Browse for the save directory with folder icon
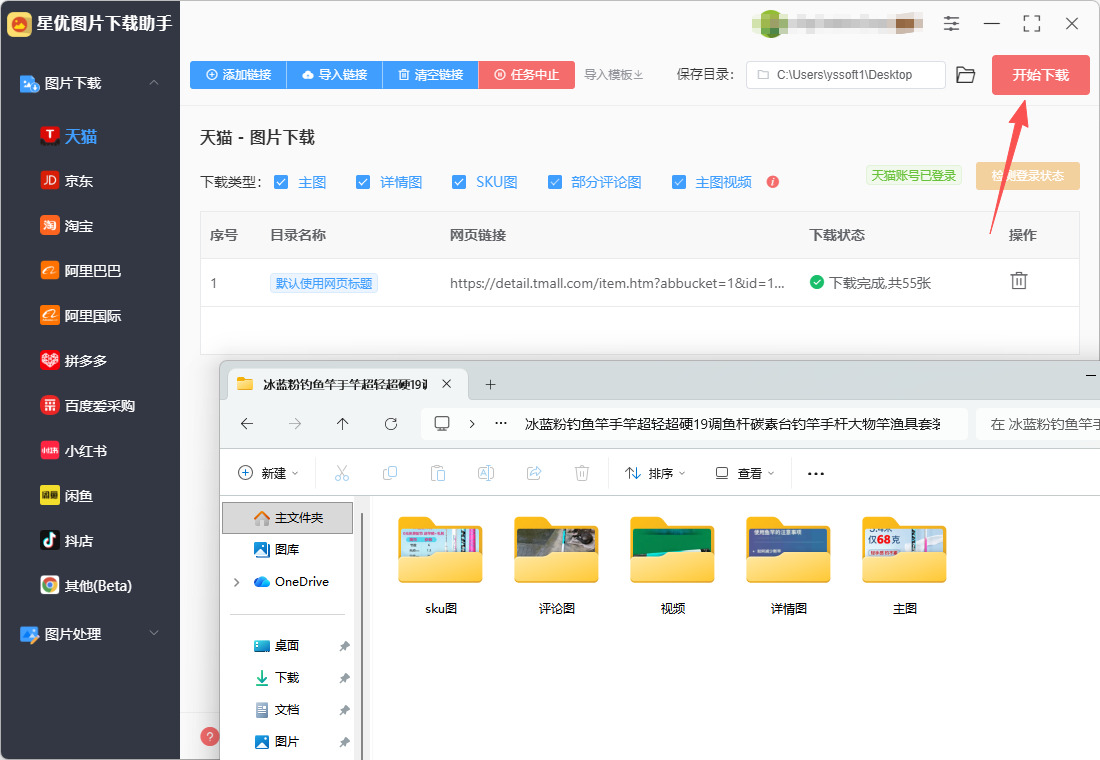The image size is (1100, 760). point(966,75)
